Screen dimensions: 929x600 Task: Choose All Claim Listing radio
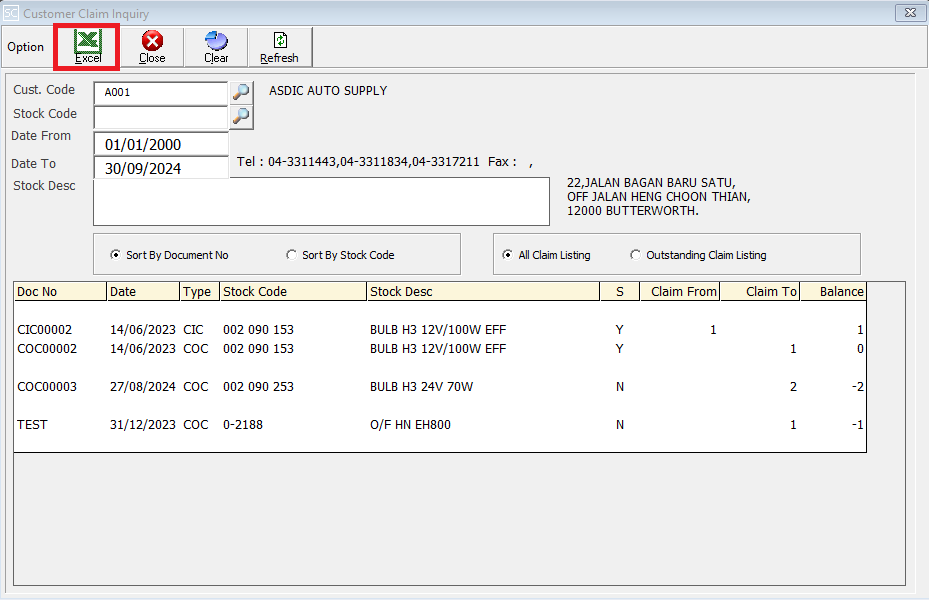click(x=546, y=255)
